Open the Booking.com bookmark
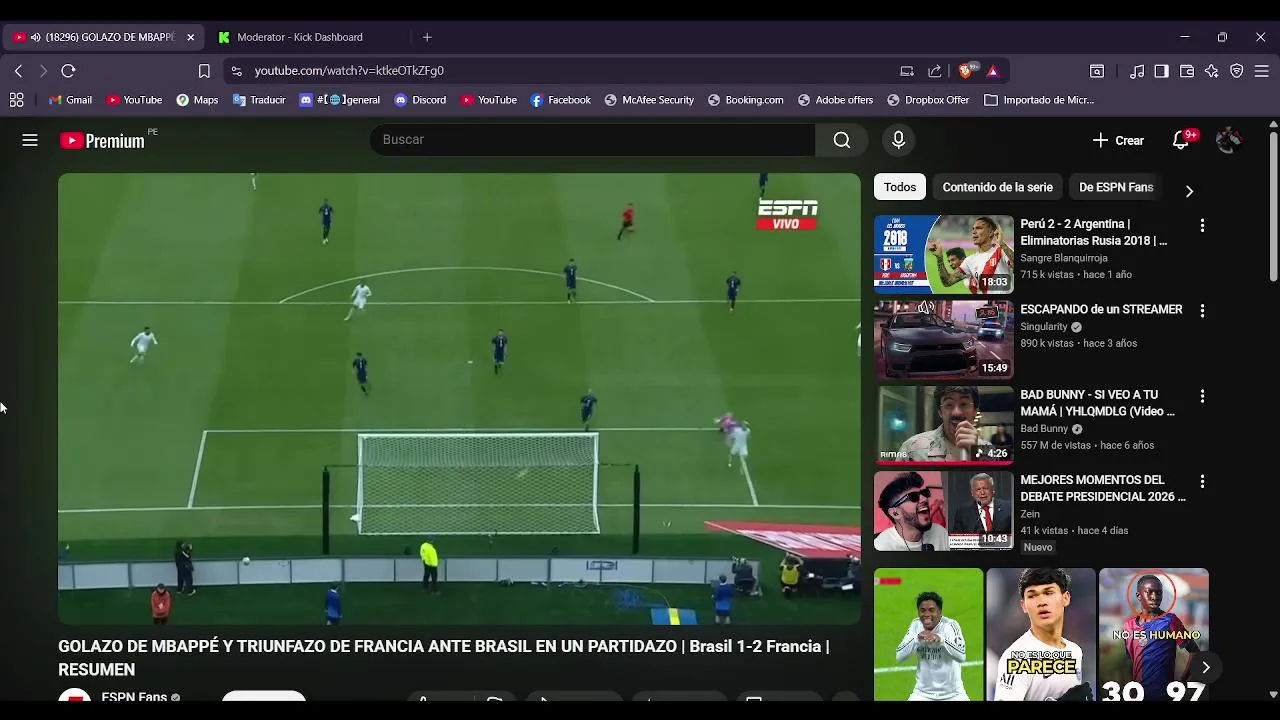This screenshot has width=1280, height=720. [745, 100]
